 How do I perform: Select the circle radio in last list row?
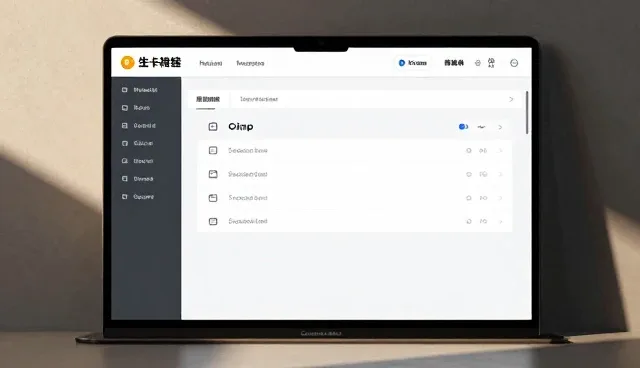469,222
